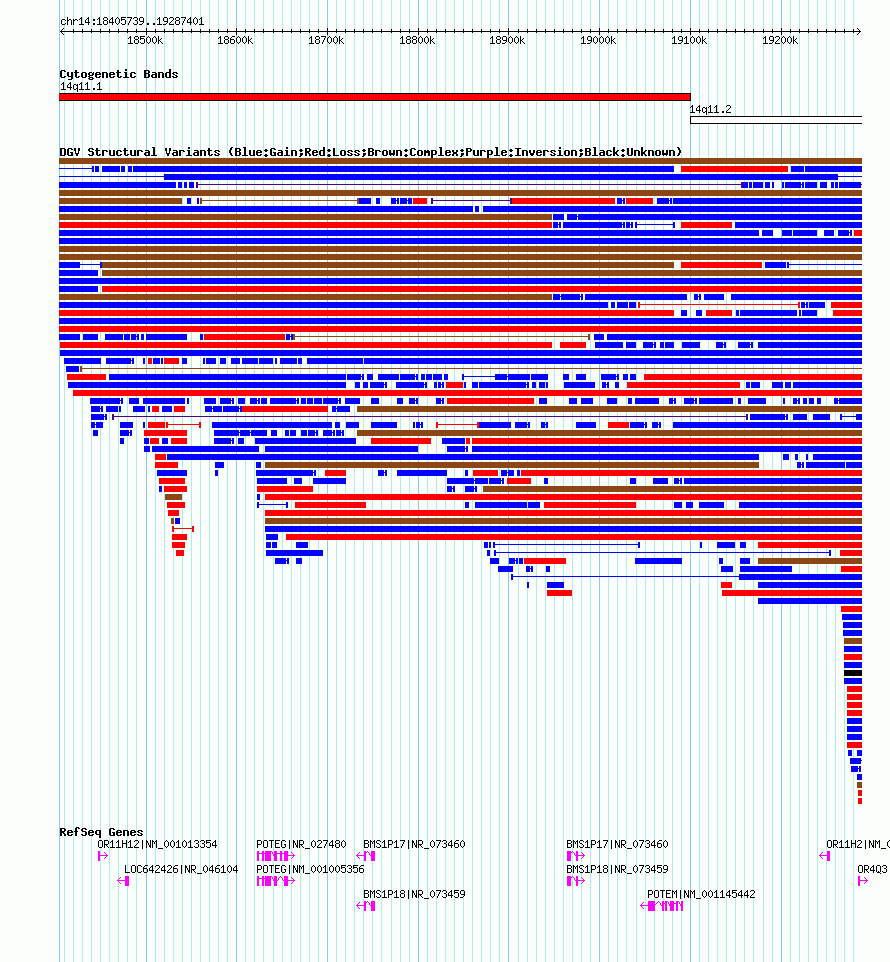The width and height of the screenshot is (890, 962).
Task: Click the 14q11.1 band label
Action: tap(81, 87)
